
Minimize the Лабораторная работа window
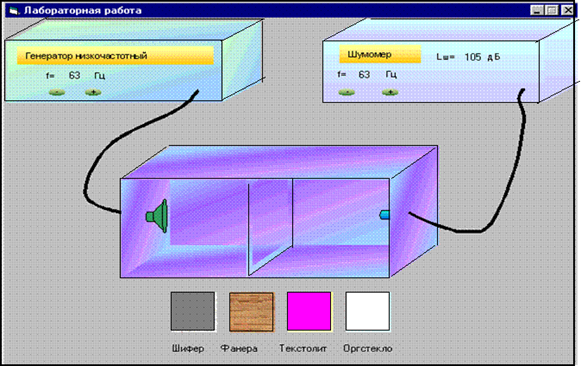coord(537,10)
